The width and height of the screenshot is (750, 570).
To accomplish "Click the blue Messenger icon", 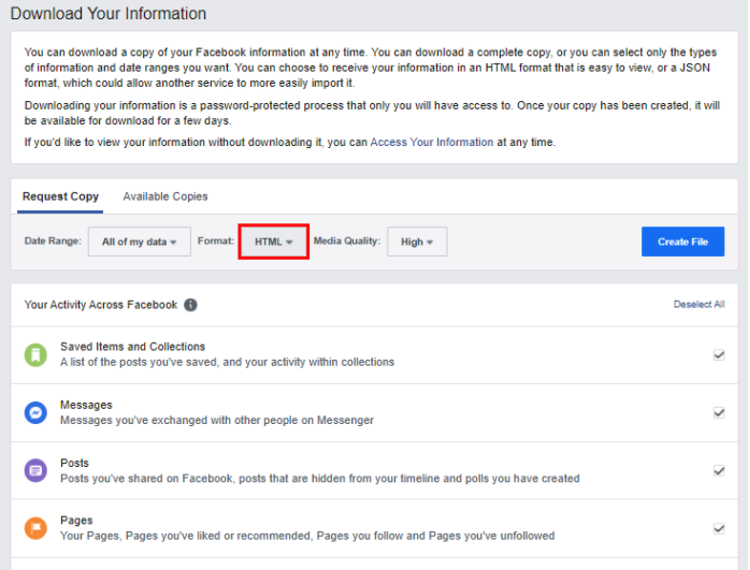I will coord(36,413).
